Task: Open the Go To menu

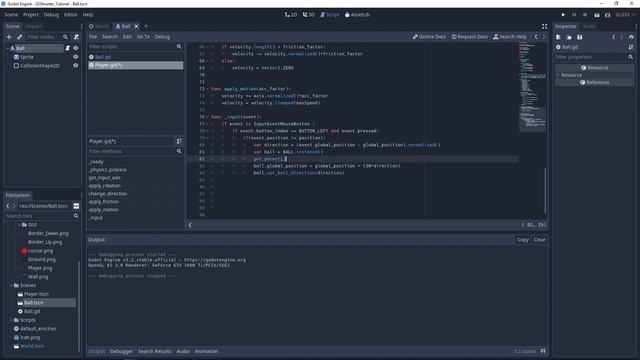Action: 143,37
